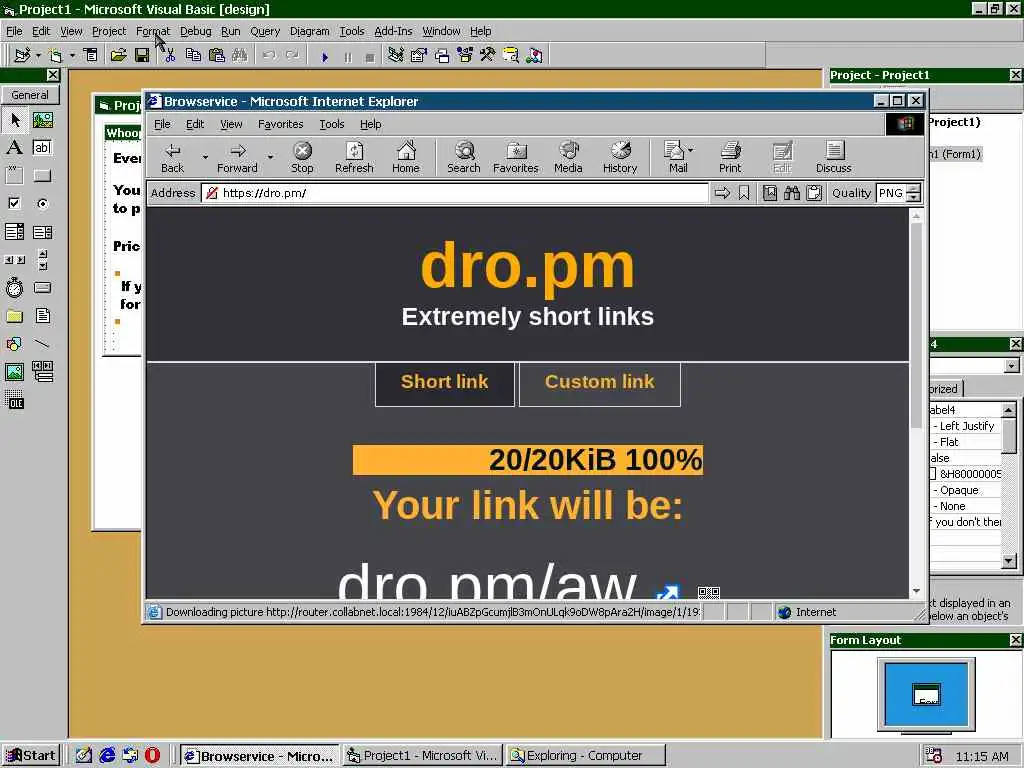Open Project Explorer icon in VB toolbar
The height and width of the screenshot is (768, 1024).
395,56
